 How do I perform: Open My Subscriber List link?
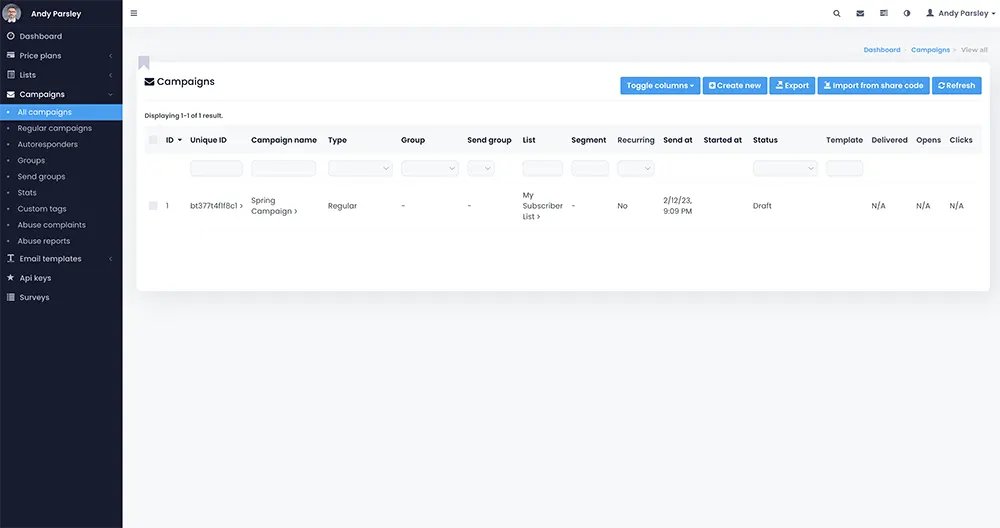pos(543,206)
